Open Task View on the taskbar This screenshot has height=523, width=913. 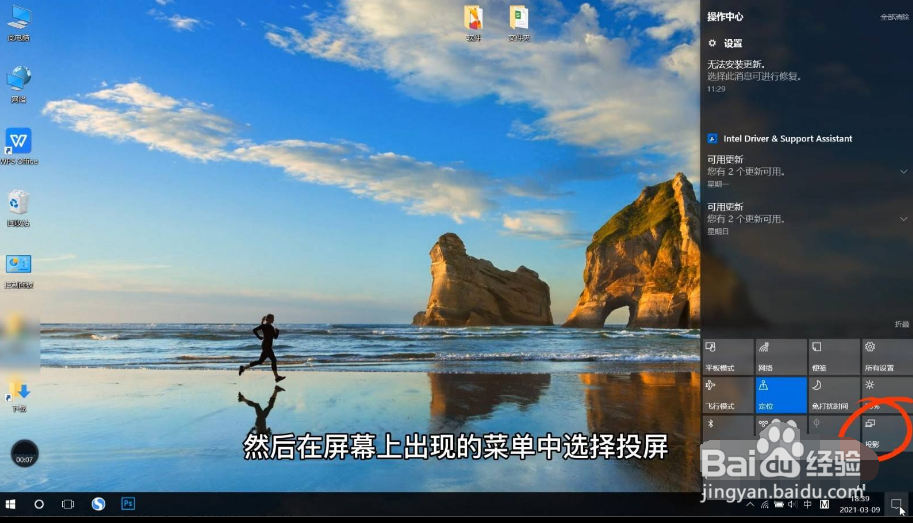pos(68,504)
